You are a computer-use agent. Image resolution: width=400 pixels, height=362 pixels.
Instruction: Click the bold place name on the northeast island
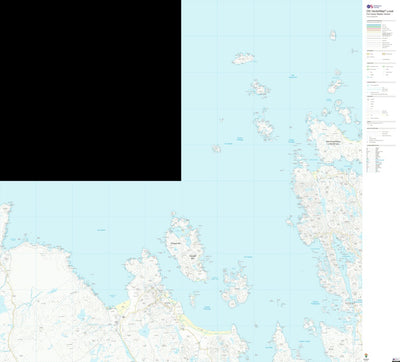[x=334, y=143]
